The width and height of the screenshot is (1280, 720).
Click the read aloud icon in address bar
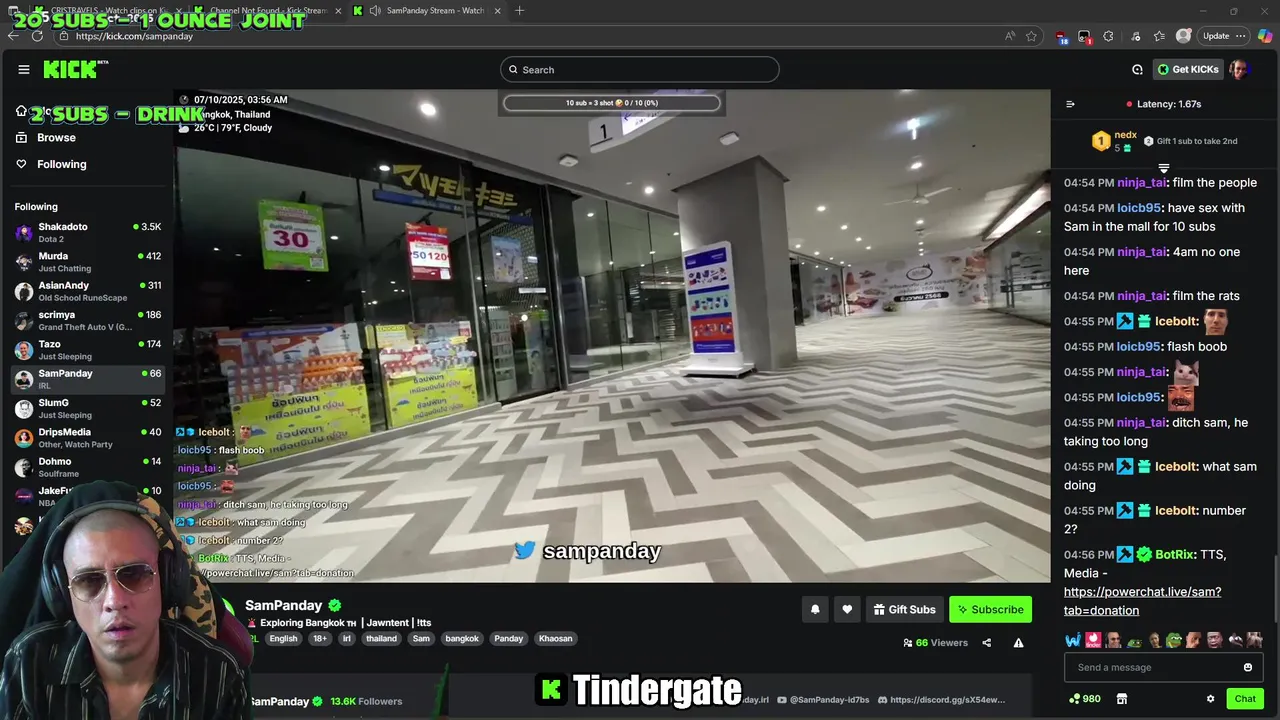[1011, 36]
